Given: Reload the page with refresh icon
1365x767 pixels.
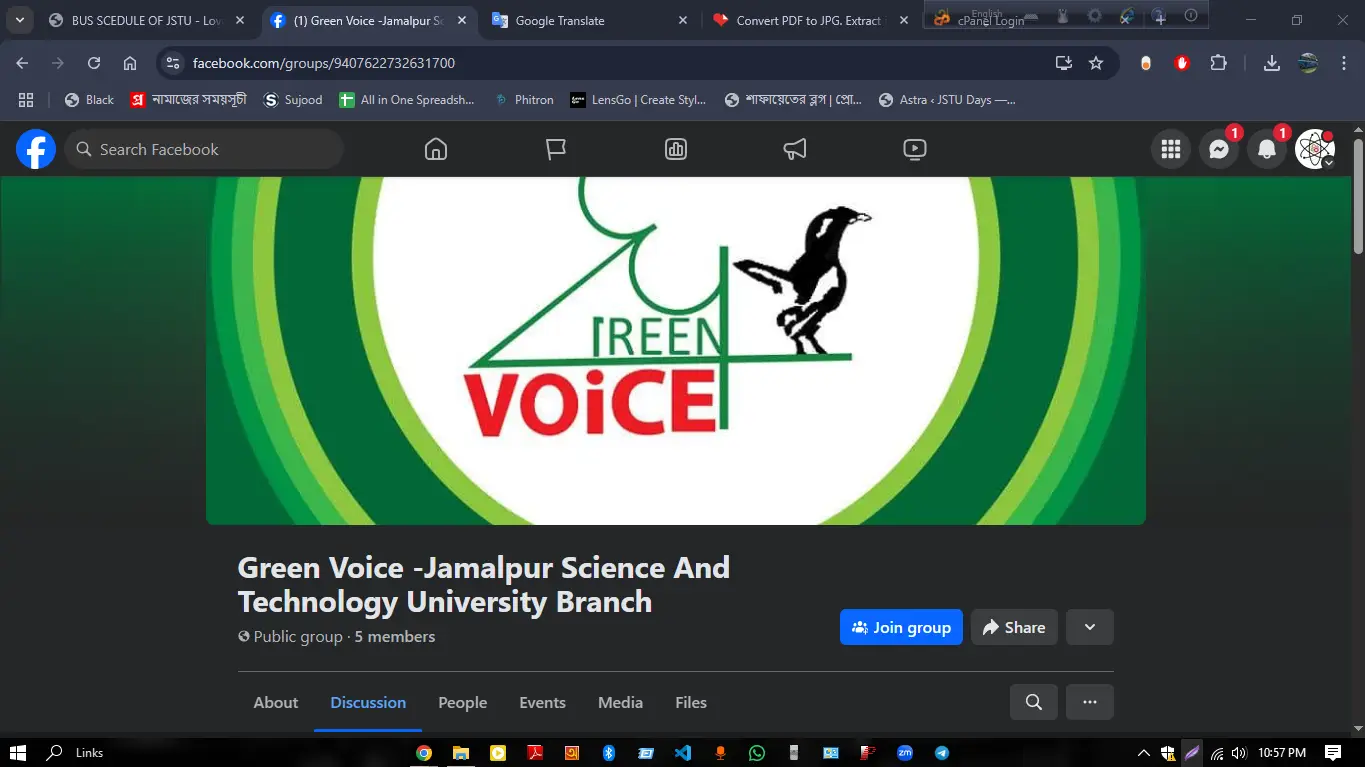Looking at the screenshot, I should pyautogui.click(x=94, y=63).
